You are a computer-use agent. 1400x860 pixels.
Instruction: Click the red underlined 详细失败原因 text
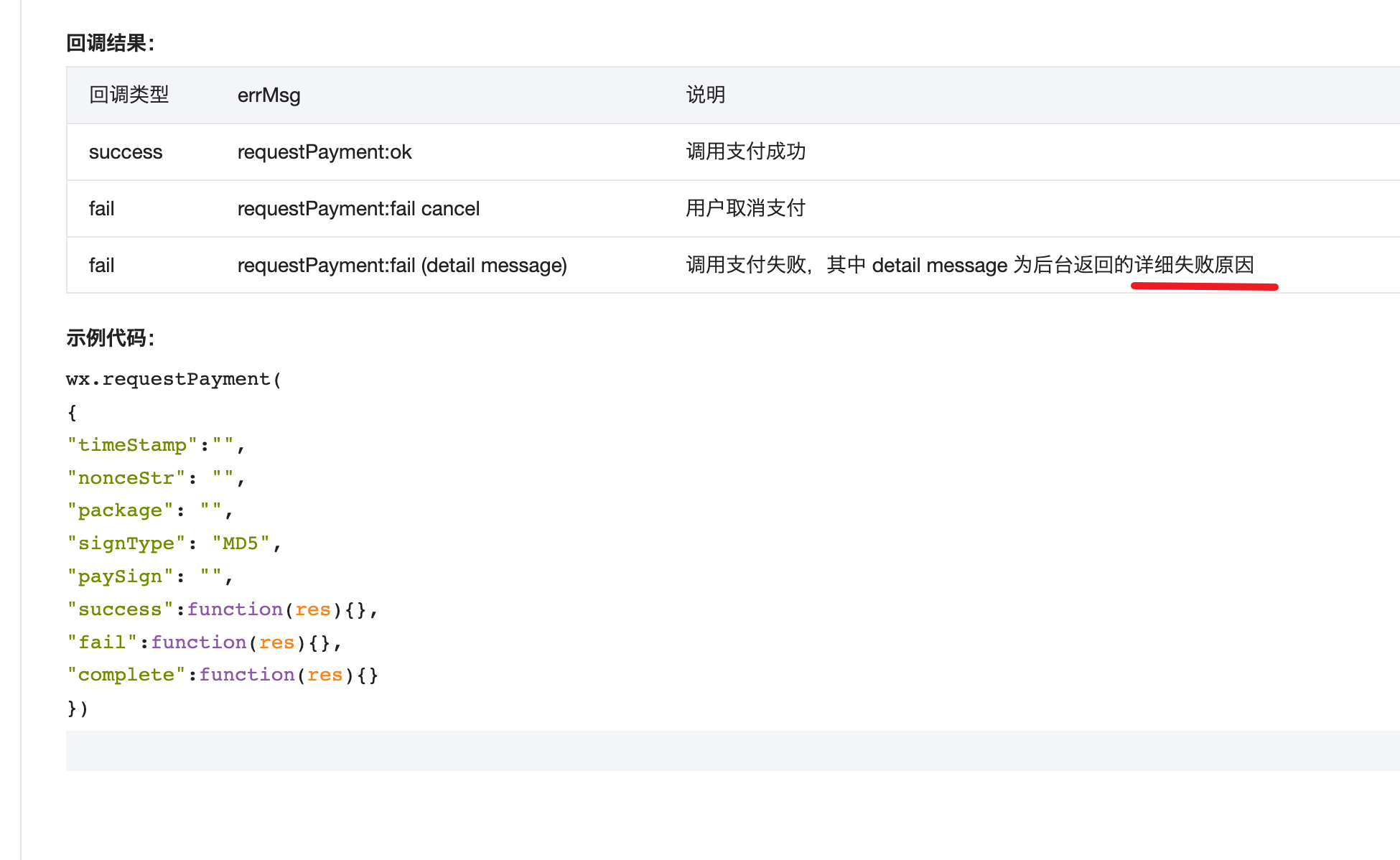coord(1194,265)
